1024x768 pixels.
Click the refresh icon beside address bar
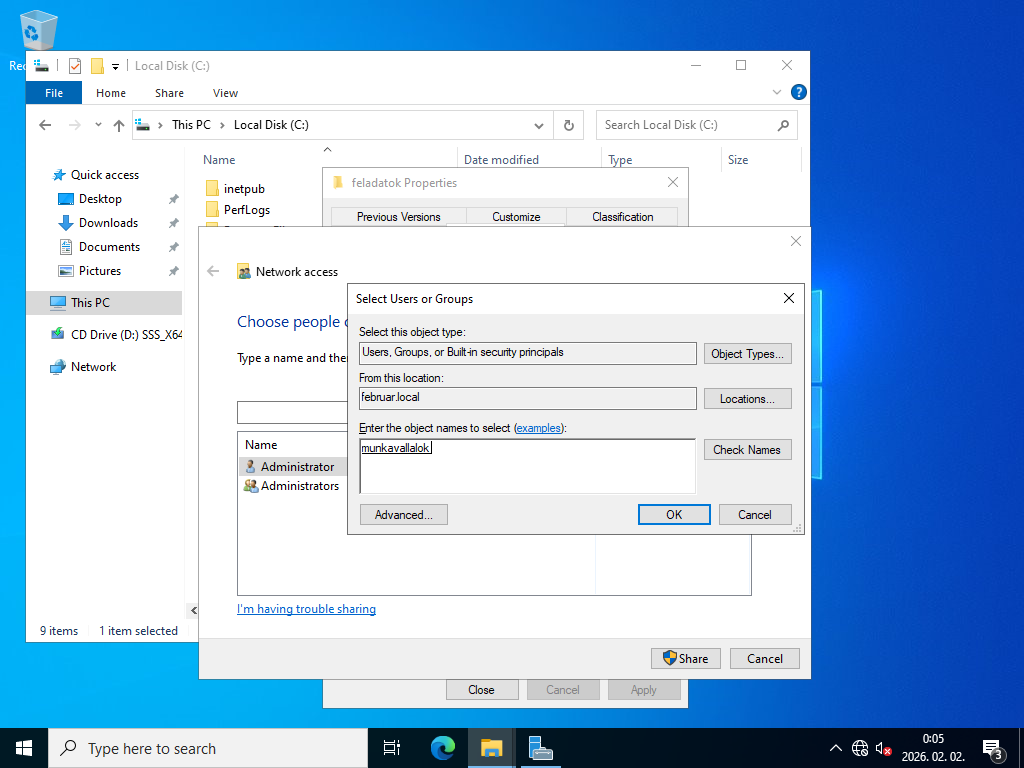[569, 125]
